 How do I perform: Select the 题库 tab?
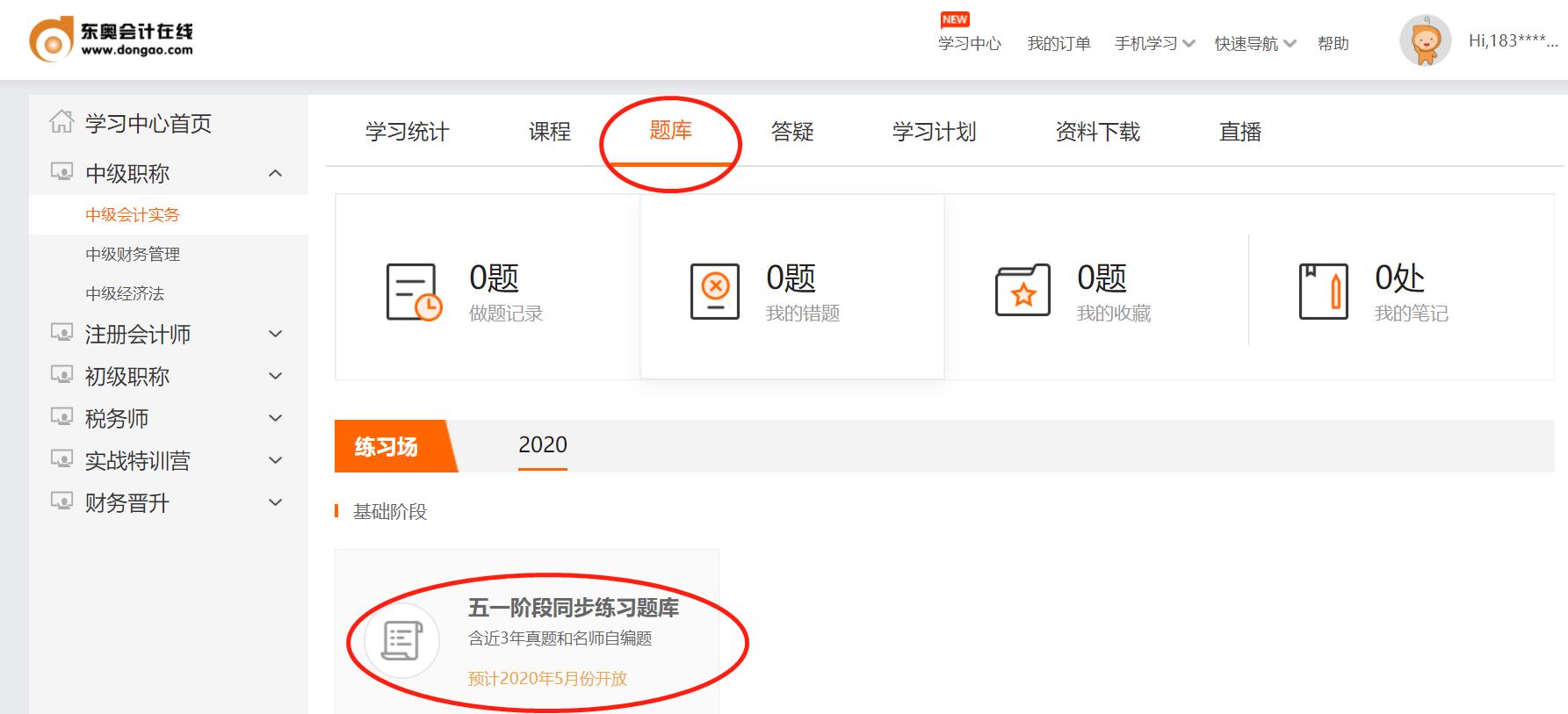tap(670, 131)
